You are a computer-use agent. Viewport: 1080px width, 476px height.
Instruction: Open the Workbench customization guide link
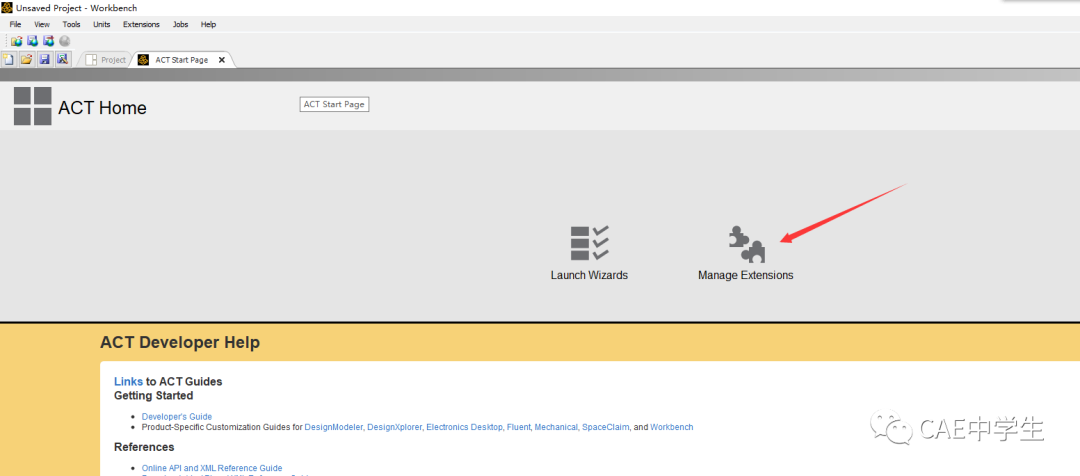coord(672,427)
